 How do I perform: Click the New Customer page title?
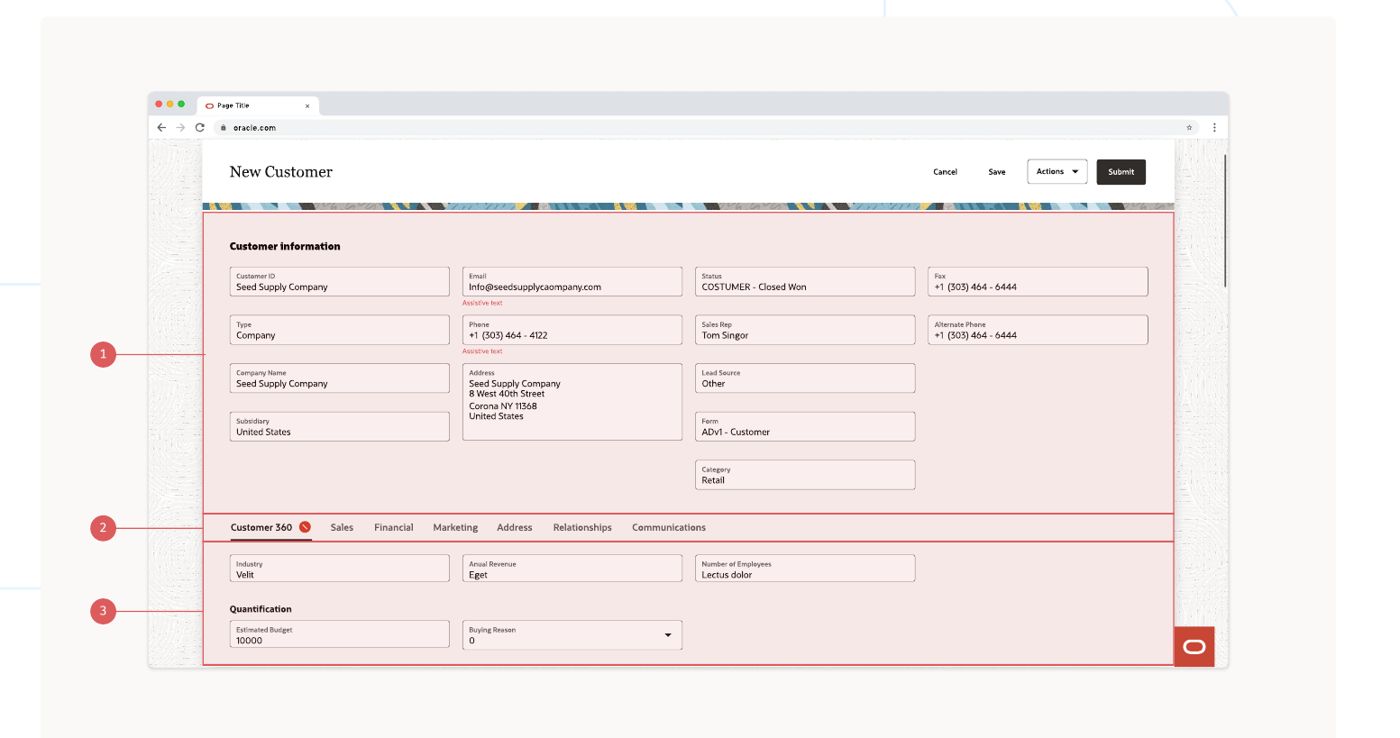tap(281, 172)
